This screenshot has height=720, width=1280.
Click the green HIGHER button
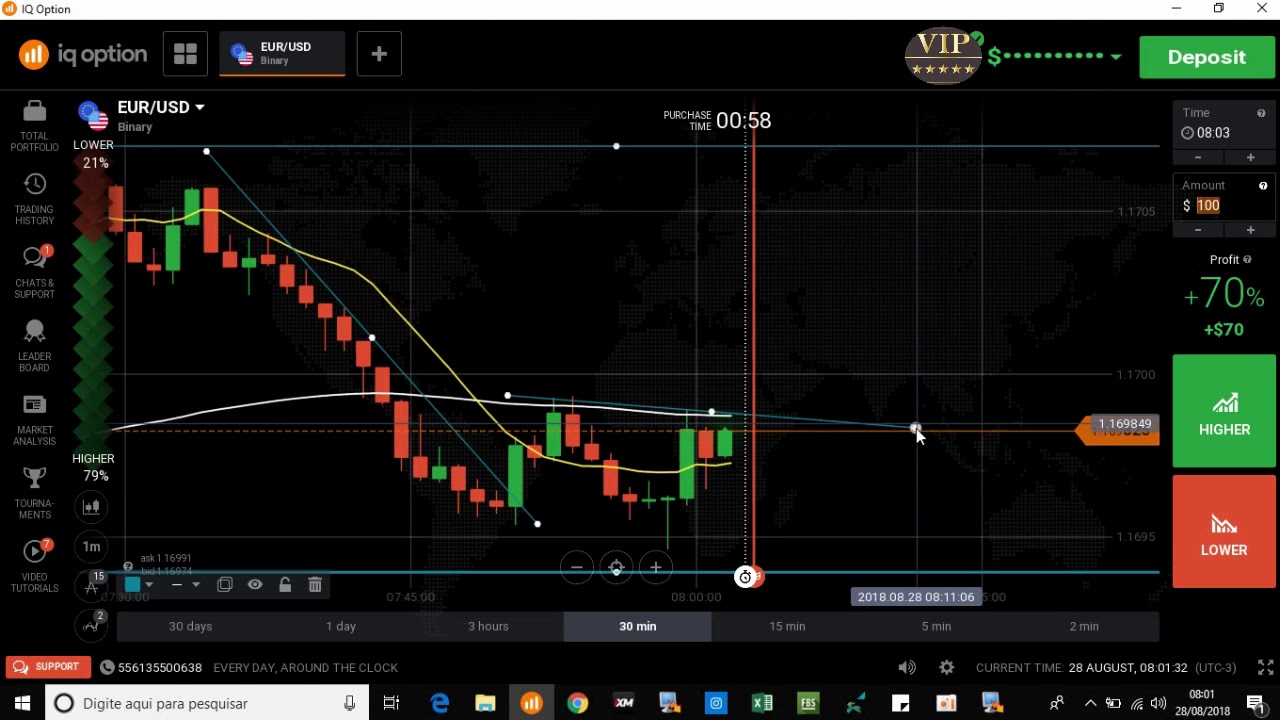click(x=1224, y=411)
